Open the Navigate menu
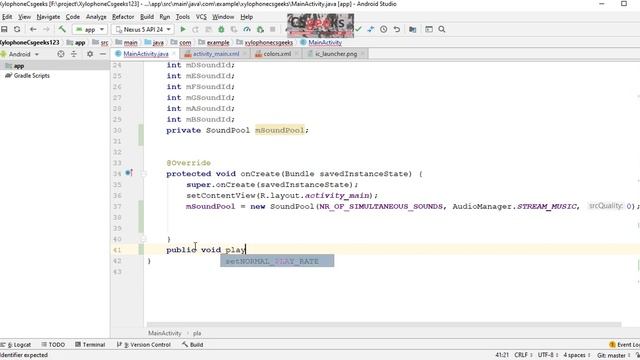 [x=48, y=17]
